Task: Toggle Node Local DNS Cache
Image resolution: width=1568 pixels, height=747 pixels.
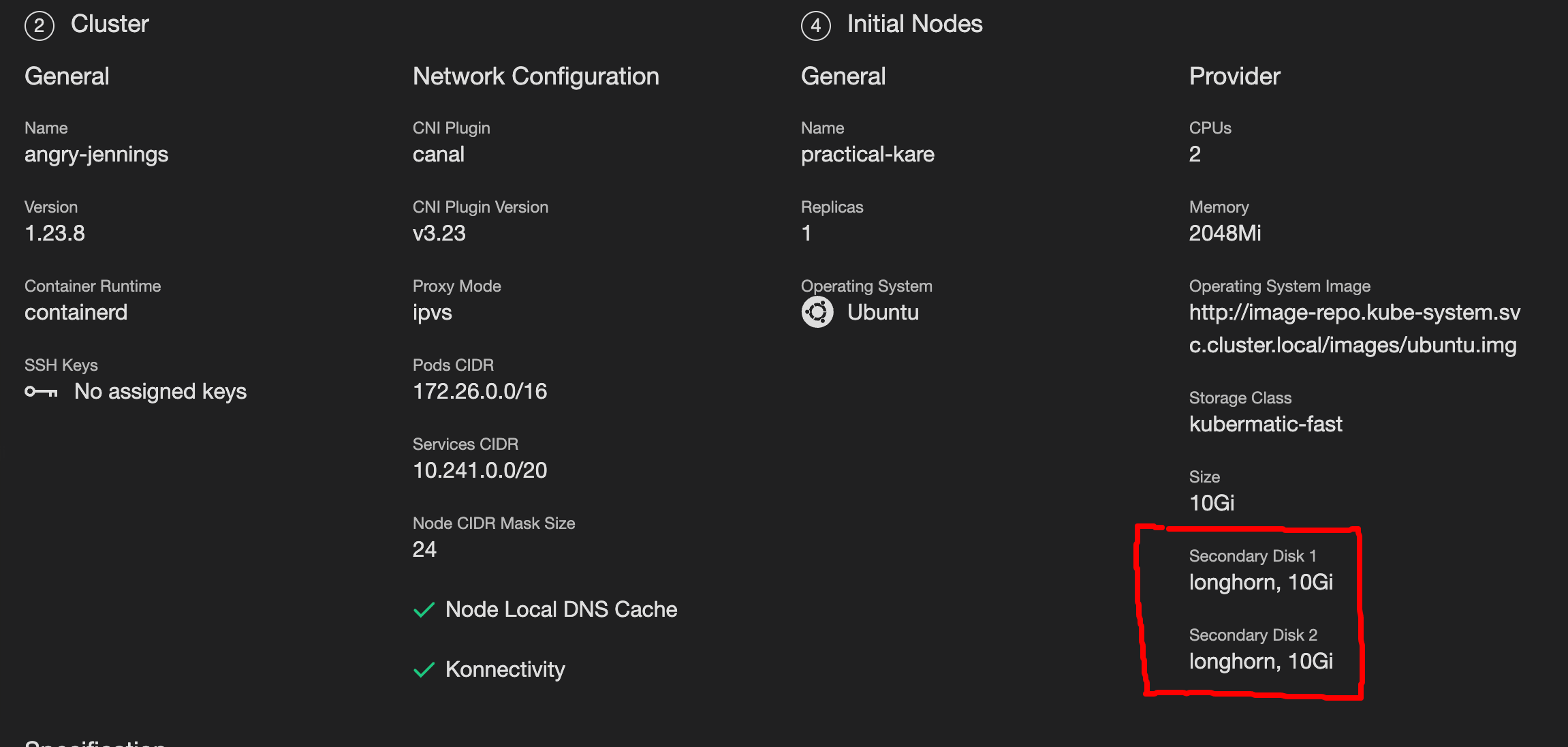Action: coord(561,609)
